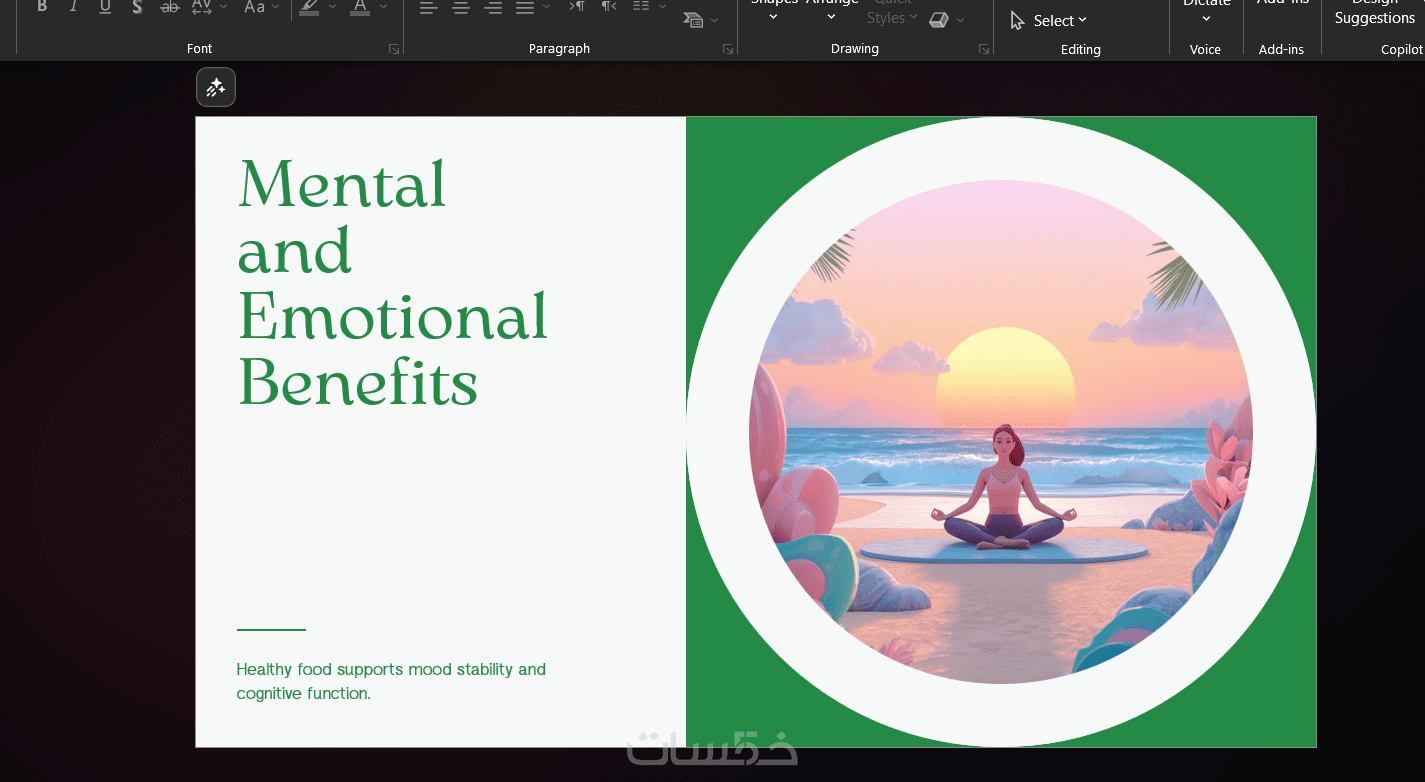This screenshot has width=1425, height=782.
Task: Toggle bold formatting
Action: click(x=42, y=7)
